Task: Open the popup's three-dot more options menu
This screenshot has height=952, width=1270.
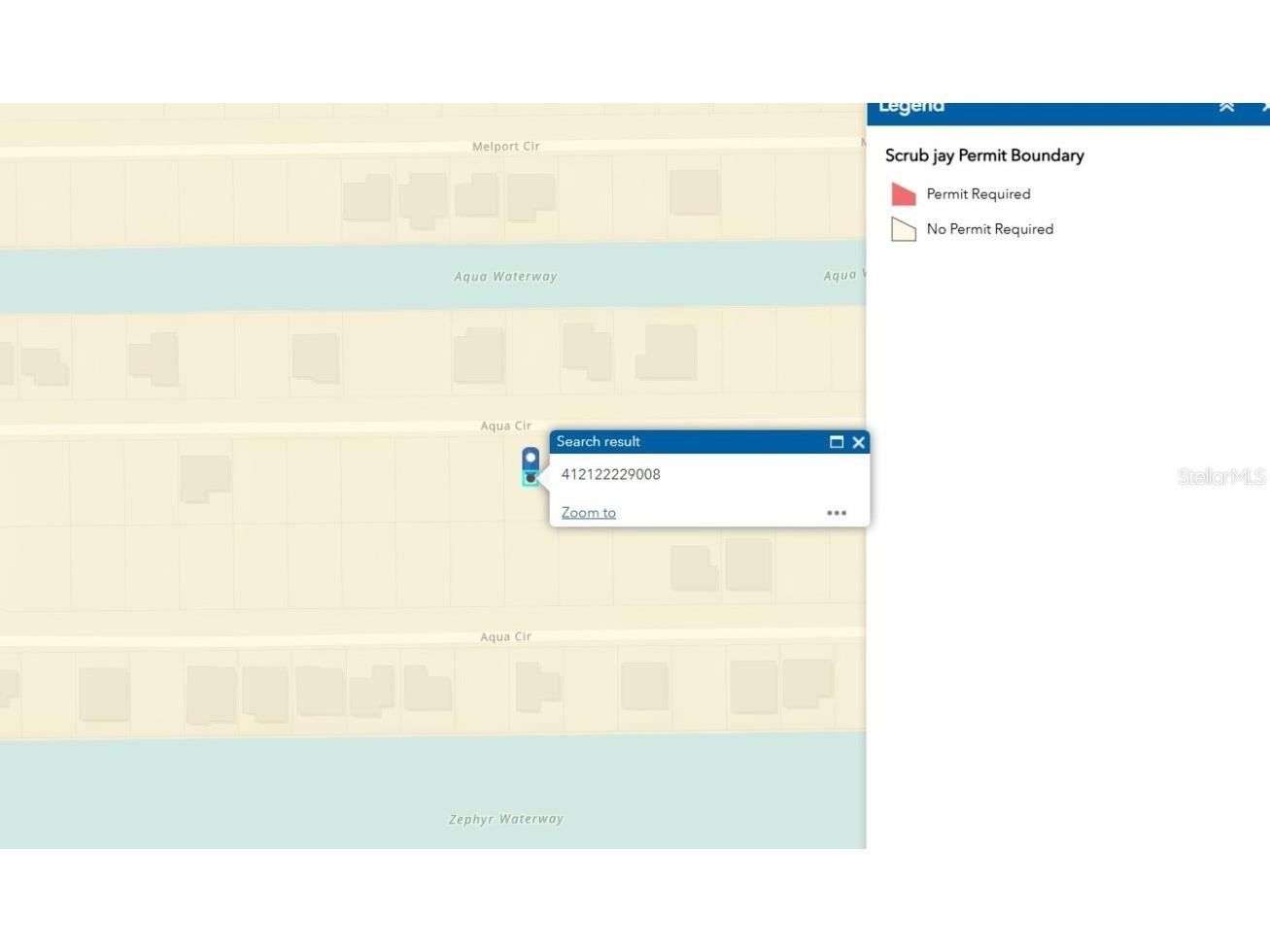Action: pyautogui.click(x=836, y=513)
